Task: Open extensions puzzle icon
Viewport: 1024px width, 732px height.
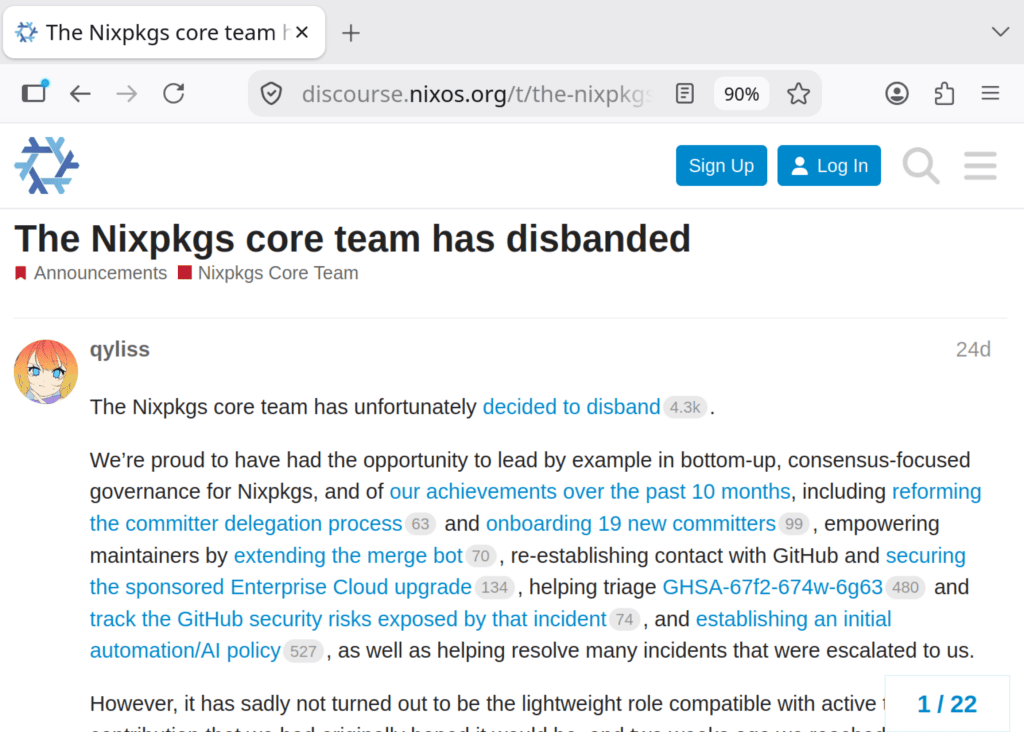Action: [x=944, y=94]
